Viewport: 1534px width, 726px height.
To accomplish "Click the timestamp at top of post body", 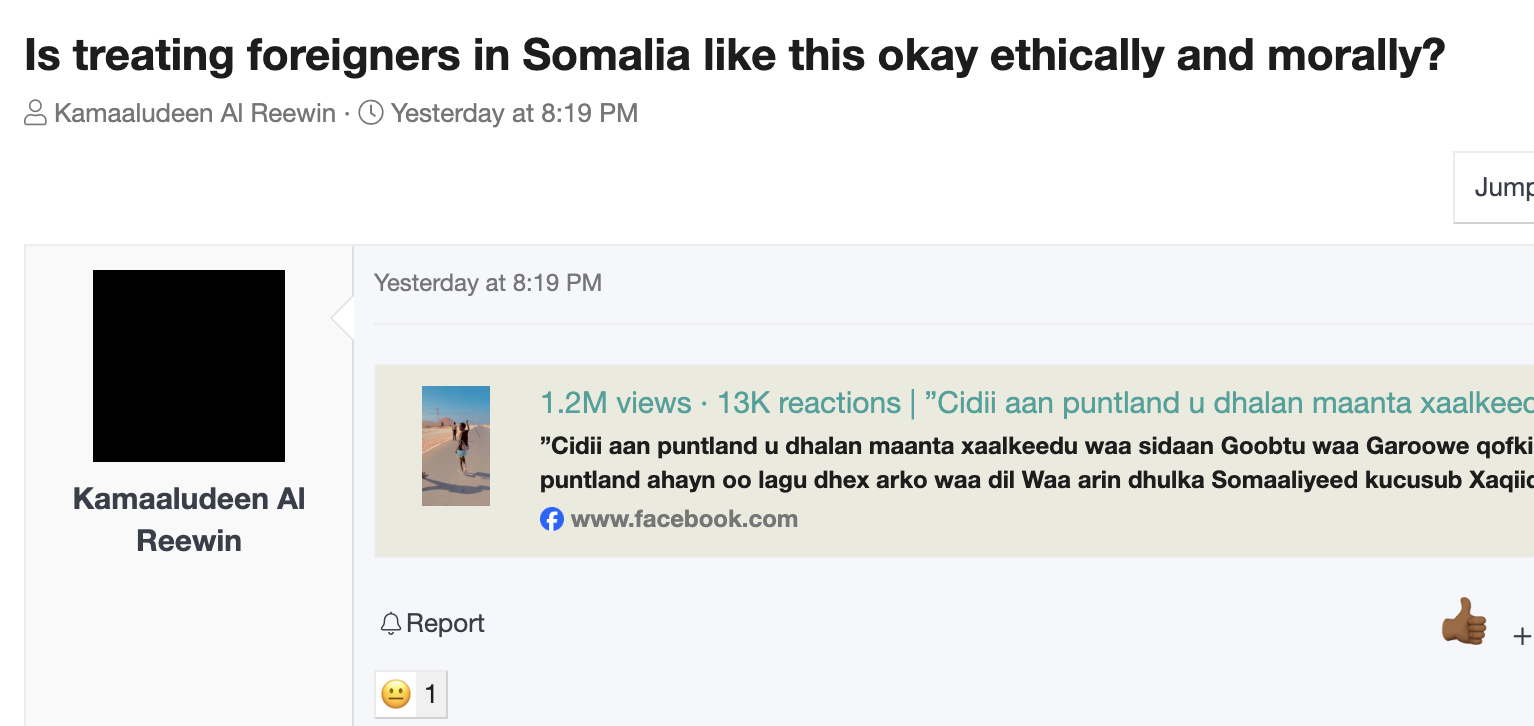I will click(488, 283).
